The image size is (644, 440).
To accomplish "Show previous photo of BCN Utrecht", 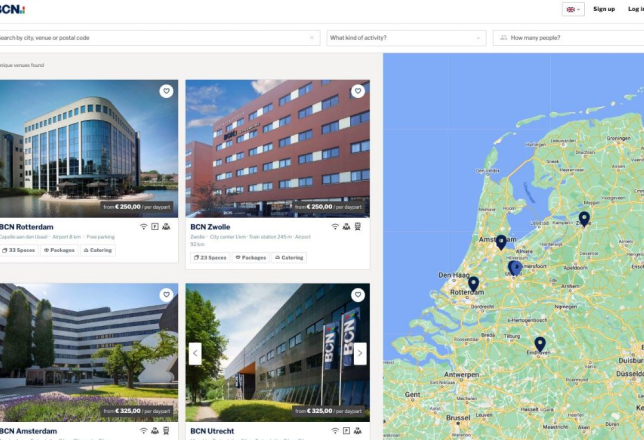I will click(x=195, y=353).
